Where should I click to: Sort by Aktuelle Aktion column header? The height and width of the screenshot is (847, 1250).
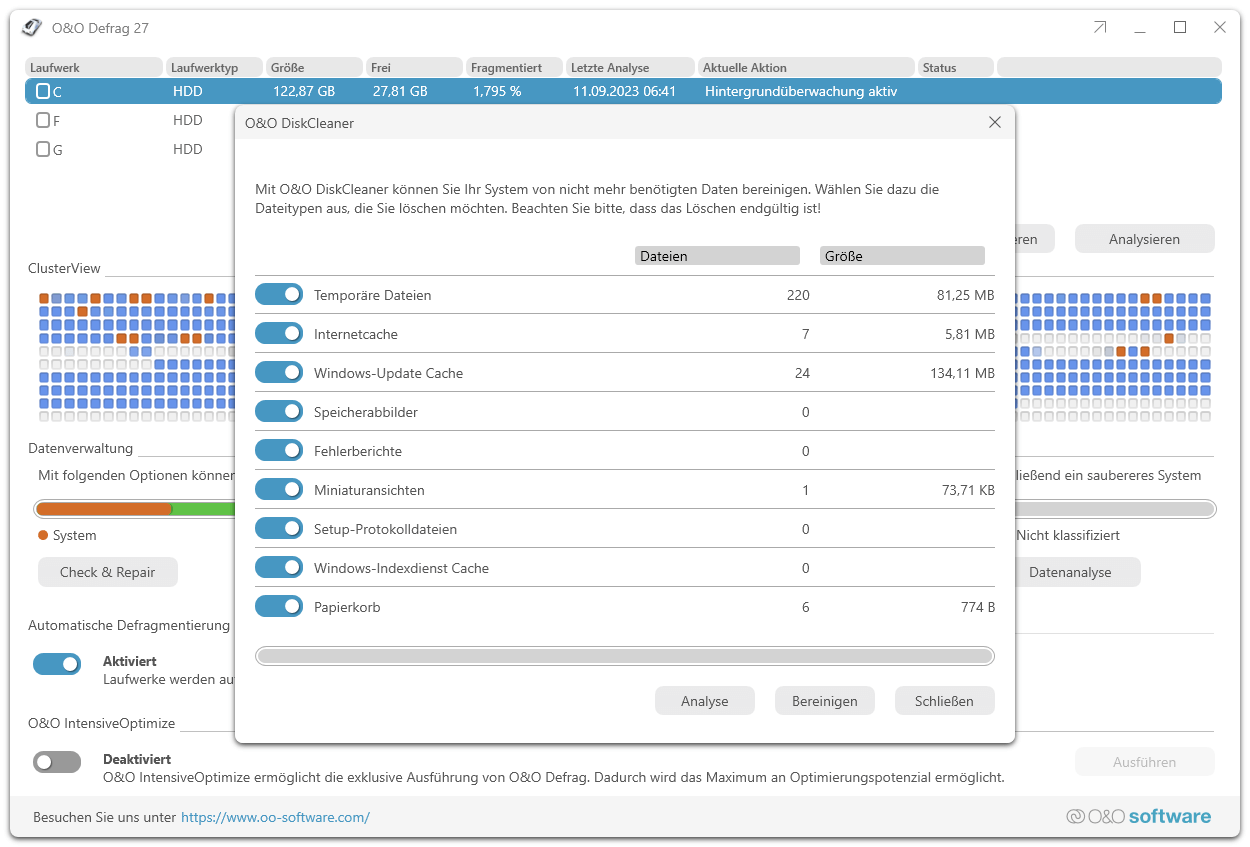point(807,67)
